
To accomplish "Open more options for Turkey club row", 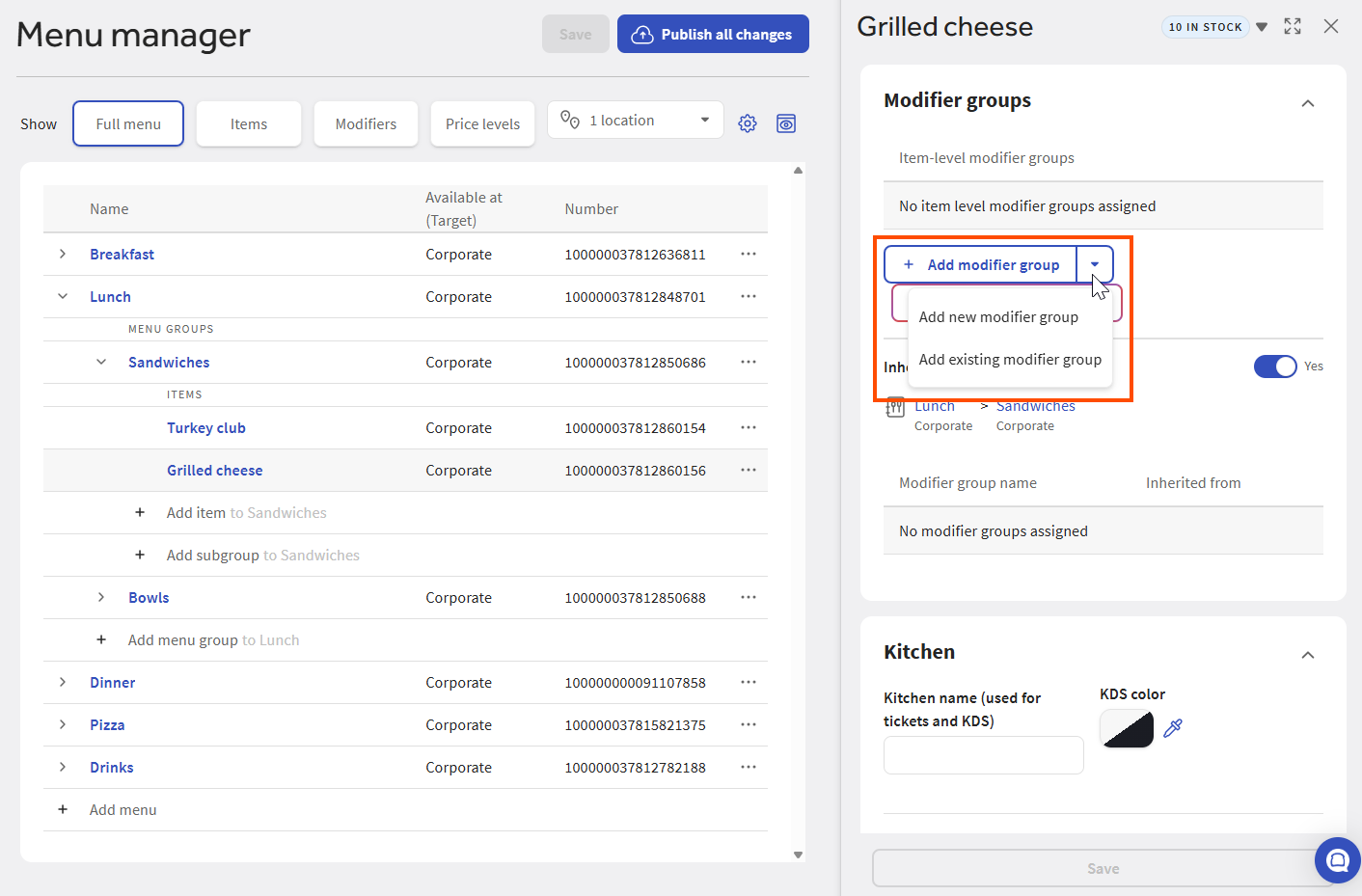I will [x=749, y=427].
